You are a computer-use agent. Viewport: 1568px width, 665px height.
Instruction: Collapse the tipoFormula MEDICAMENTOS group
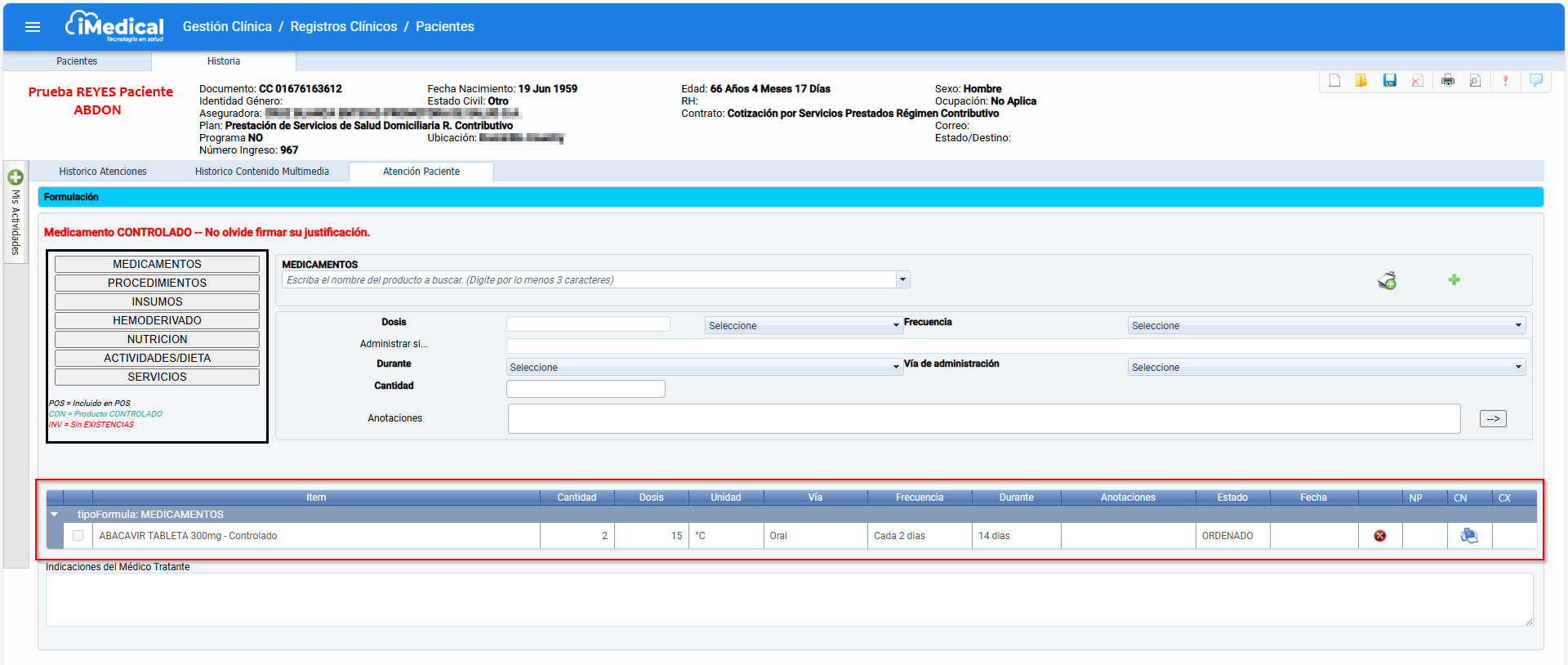click(55, 515)
